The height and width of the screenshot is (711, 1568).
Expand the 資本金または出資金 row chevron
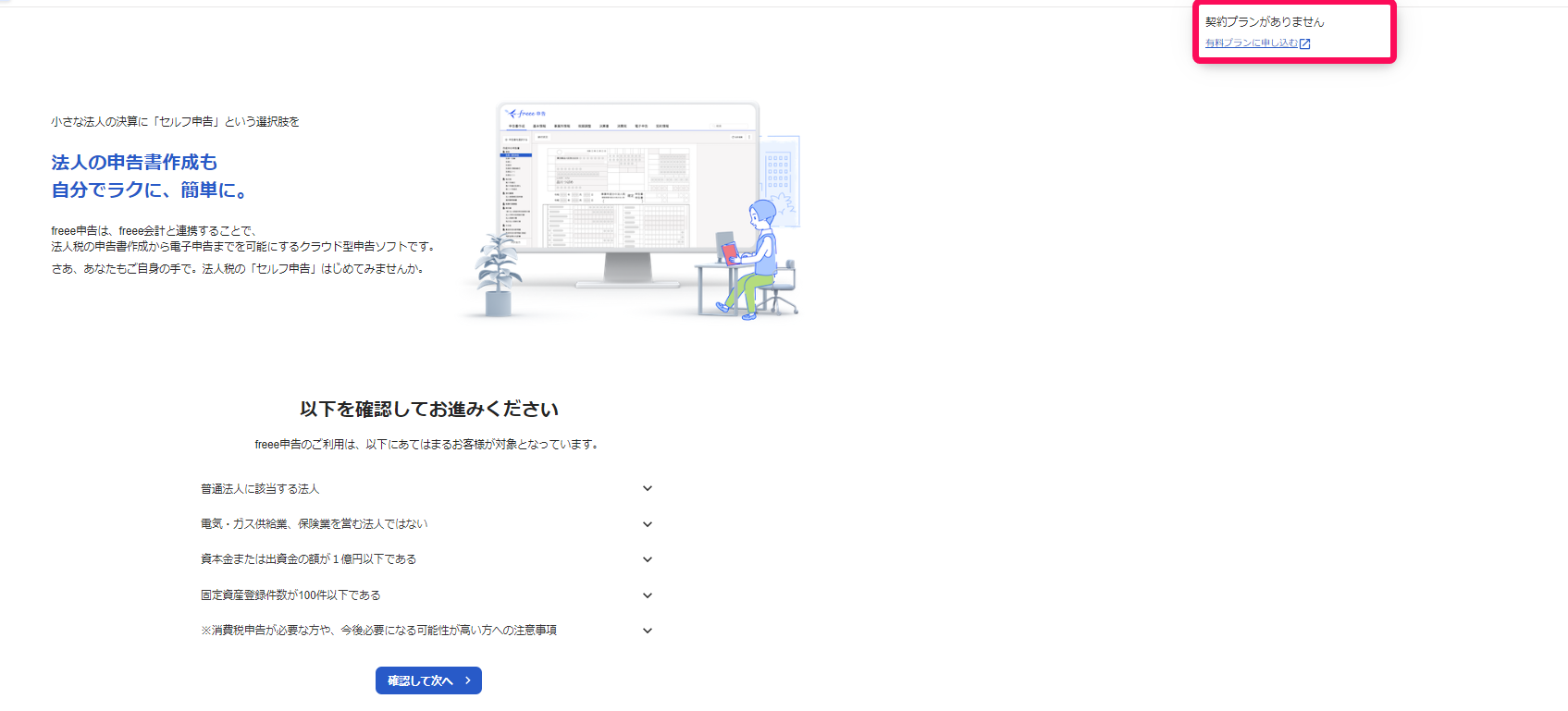[648, 559]
